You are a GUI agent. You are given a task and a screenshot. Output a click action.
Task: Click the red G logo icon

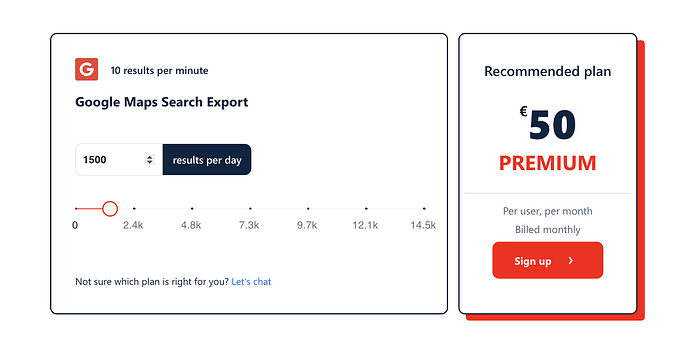tap(86, 69)
